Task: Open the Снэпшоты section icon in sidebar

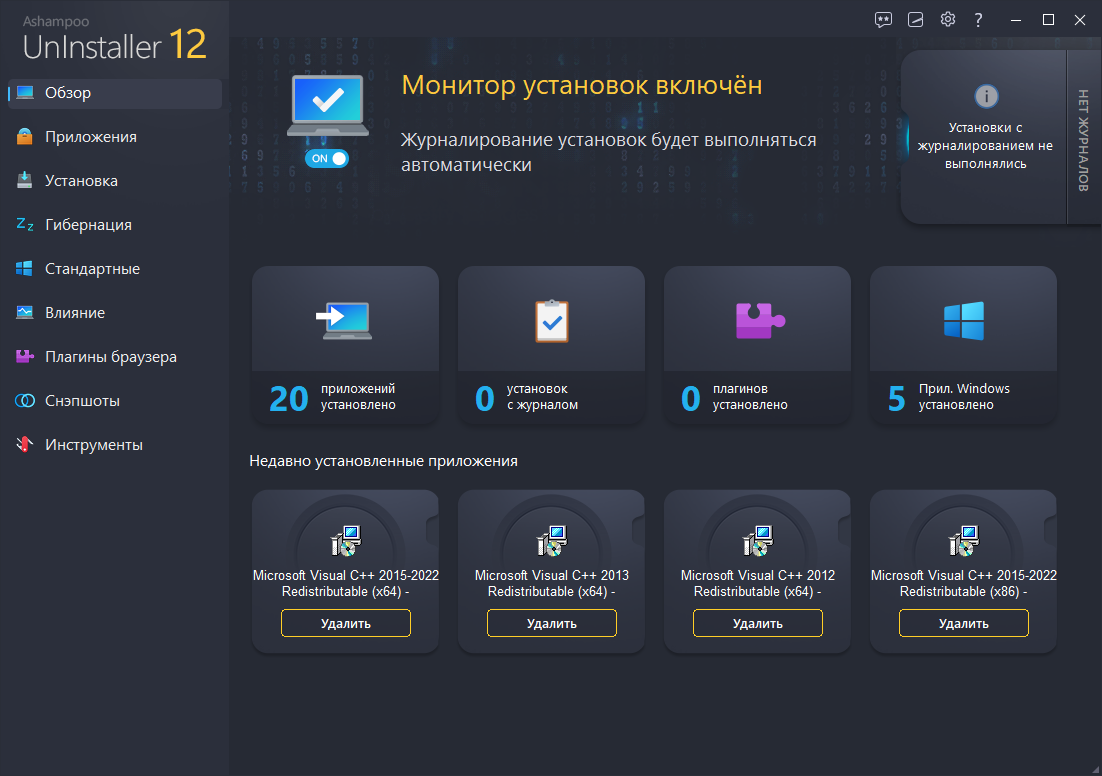Action: 23,400
